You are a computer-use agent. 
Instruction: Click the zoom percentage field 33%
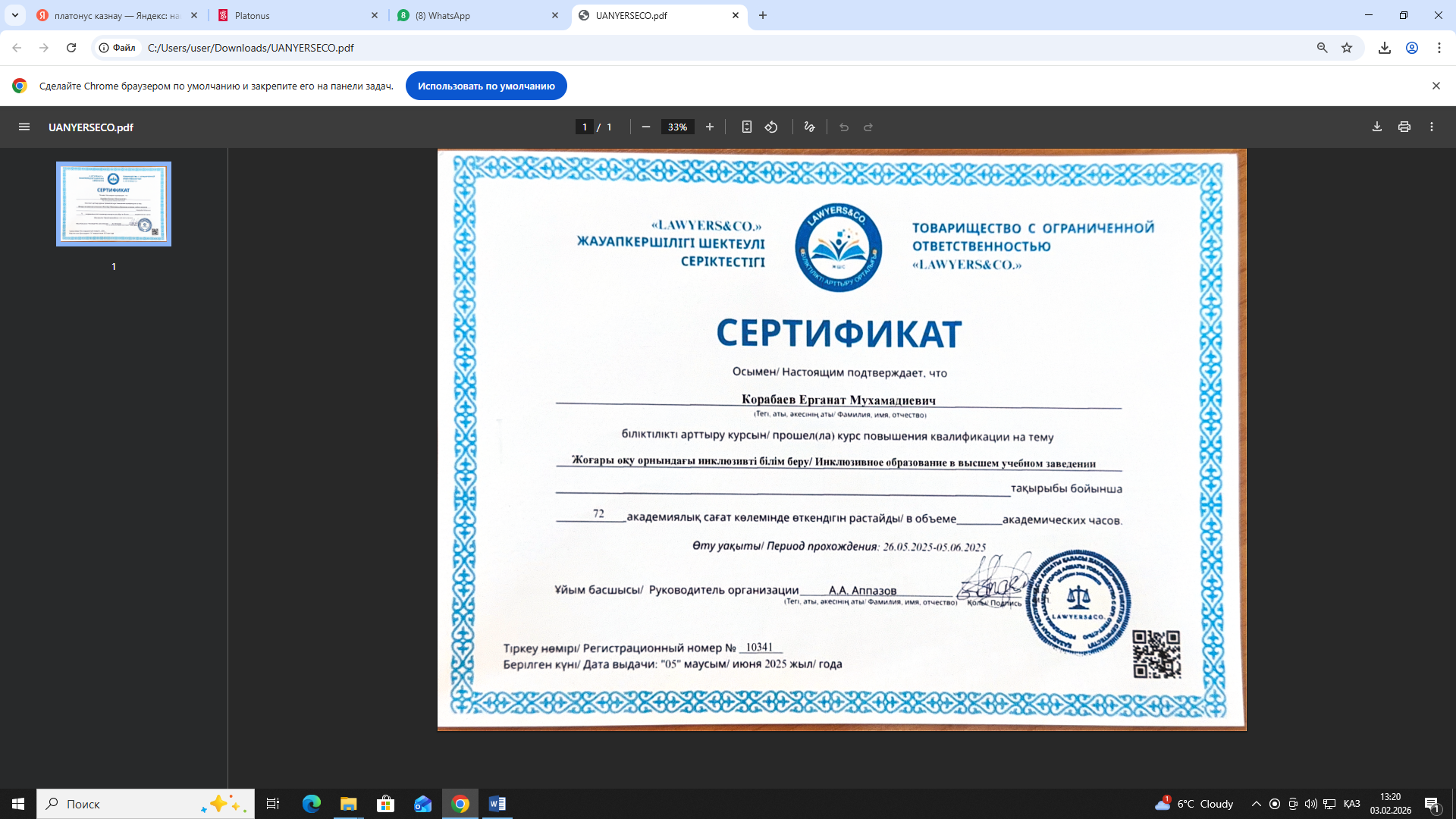coord(677,127)
